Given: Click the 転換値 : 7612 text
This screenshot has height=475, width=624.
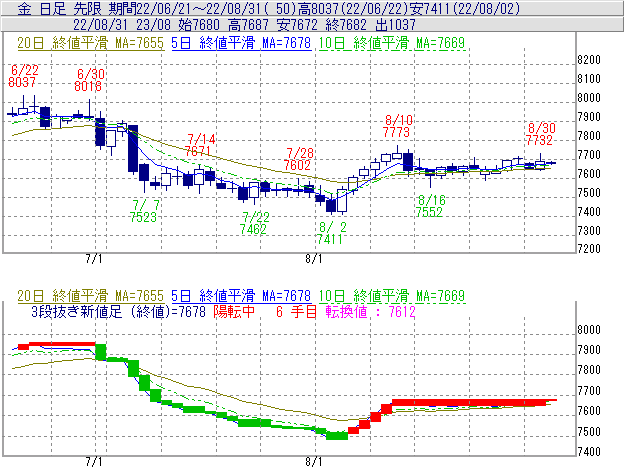Looking at the screenshot, I should tap(370, 311).
